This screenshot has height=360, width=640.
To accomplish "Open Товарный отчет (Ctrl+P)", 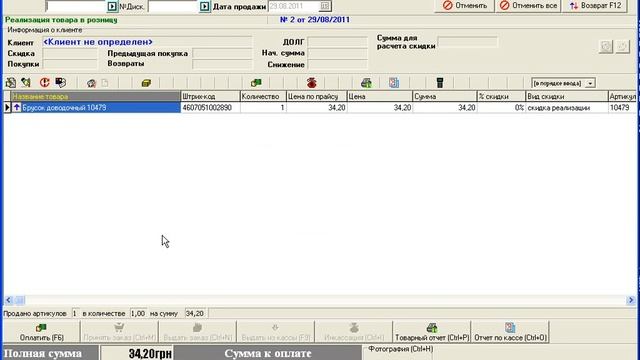I will click(x=432, y=332).
